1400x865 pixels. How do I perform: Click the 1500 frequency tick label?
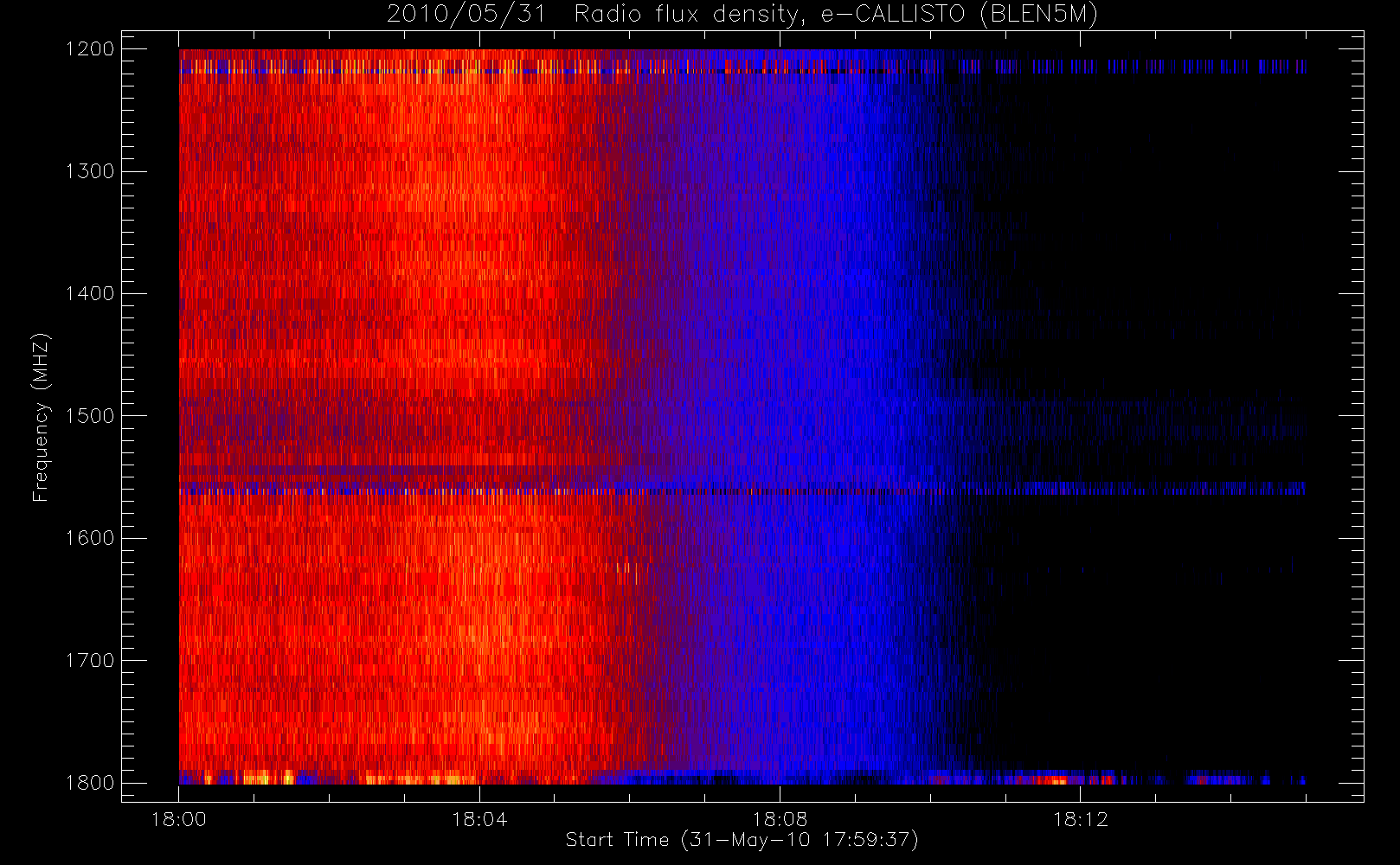coord(90,416)
